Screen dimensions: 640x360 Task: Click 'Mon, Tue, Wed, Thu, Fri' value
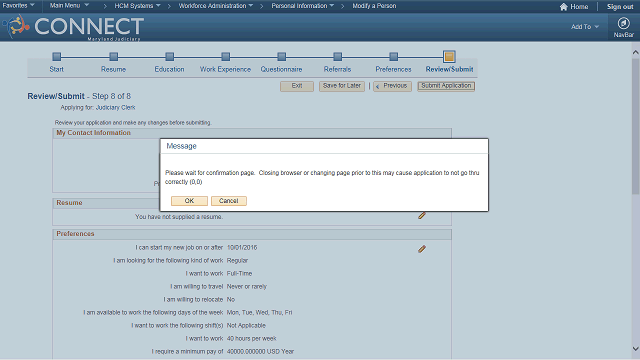coord(259,312)
